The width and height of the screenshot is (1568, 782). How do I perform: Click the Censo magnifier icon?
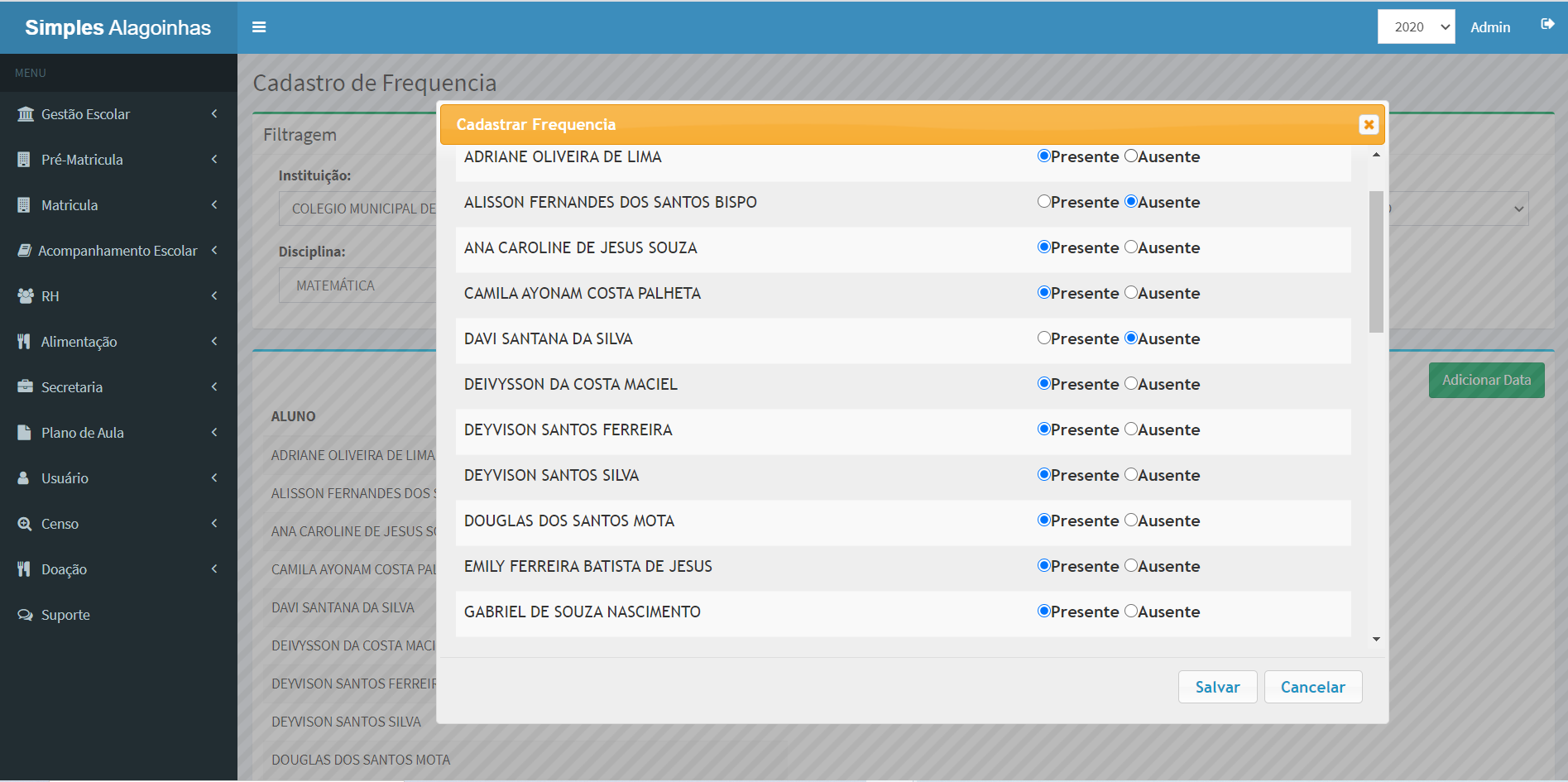tap(25, 524)
